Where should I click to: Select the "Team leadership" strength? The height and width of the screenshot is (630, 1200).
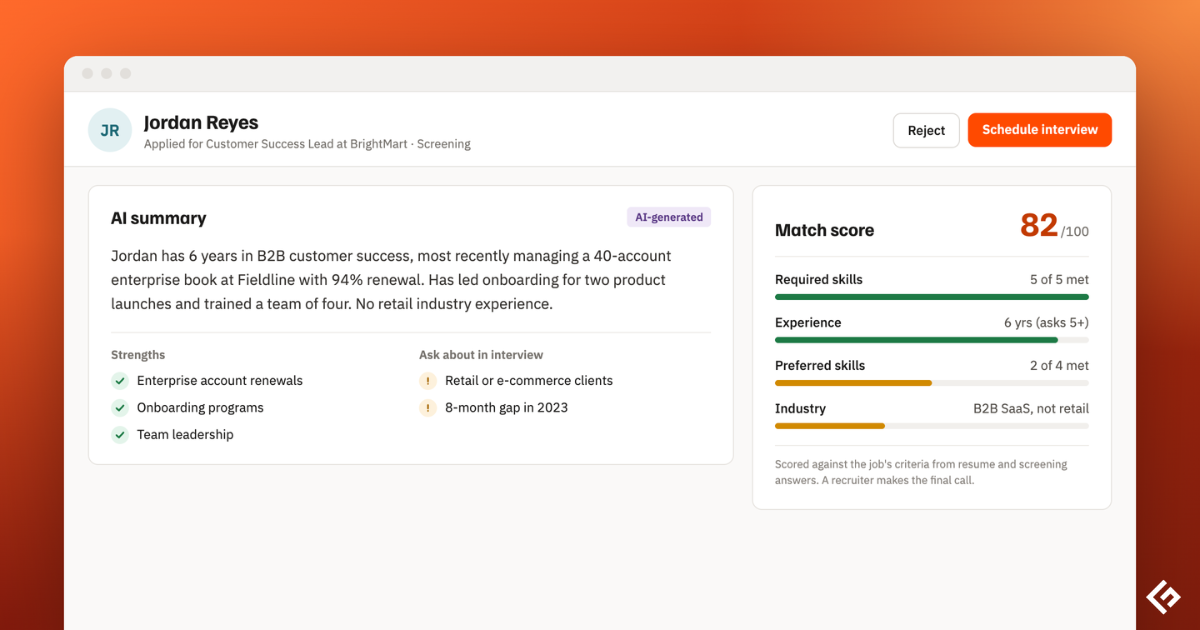click(x=185, y=435)
